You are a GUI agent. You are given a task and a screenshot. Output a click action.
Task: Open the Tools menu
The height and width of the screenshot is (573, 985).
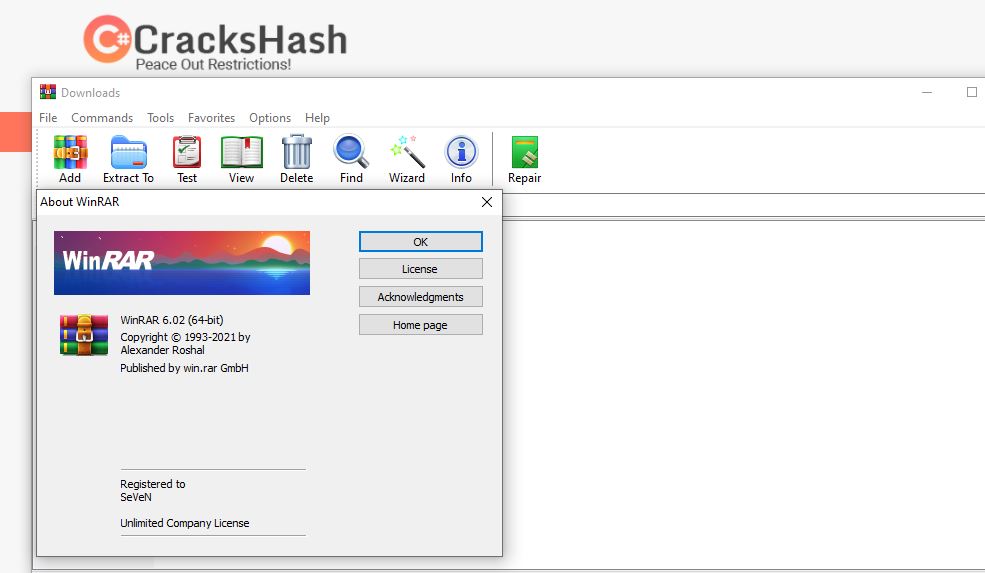tap(160, 117)
